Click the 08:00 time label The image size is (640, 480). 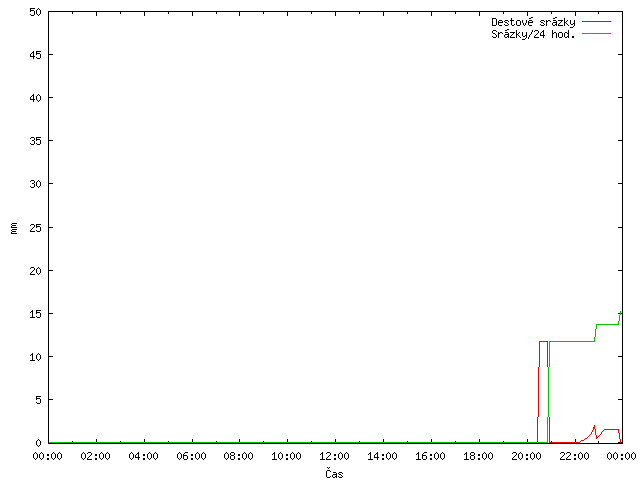tap(239, 456)
